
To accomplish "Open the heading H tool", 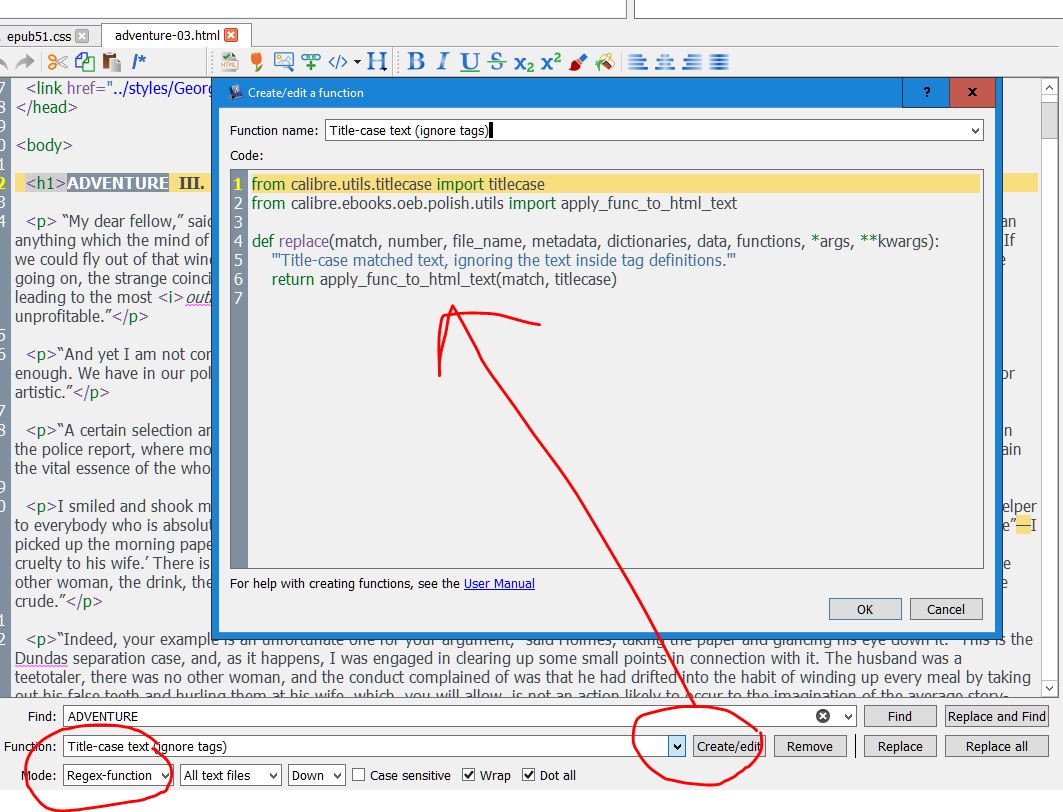I will point(377,62).
